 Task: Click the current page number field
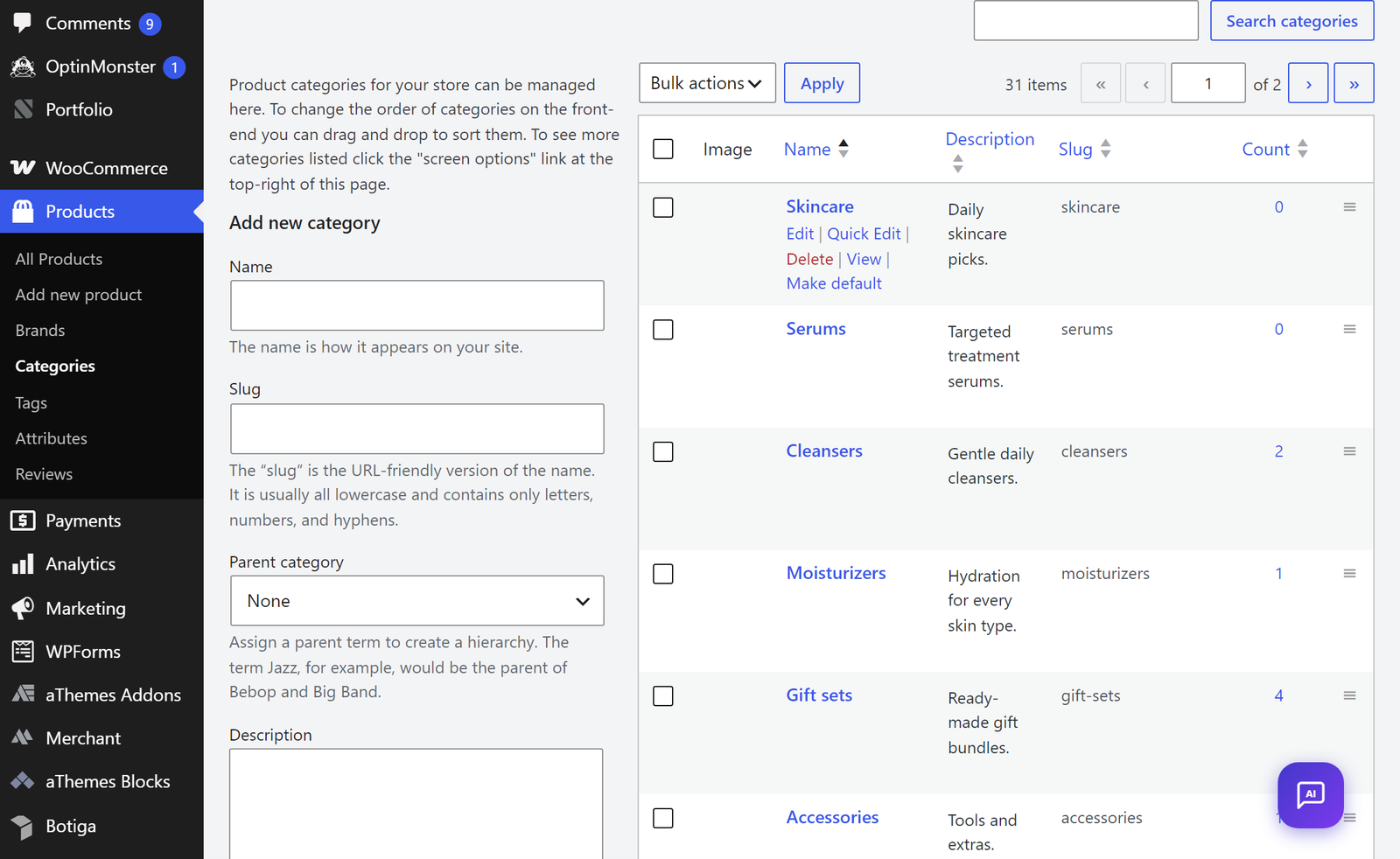click(x=1208, y=83)
